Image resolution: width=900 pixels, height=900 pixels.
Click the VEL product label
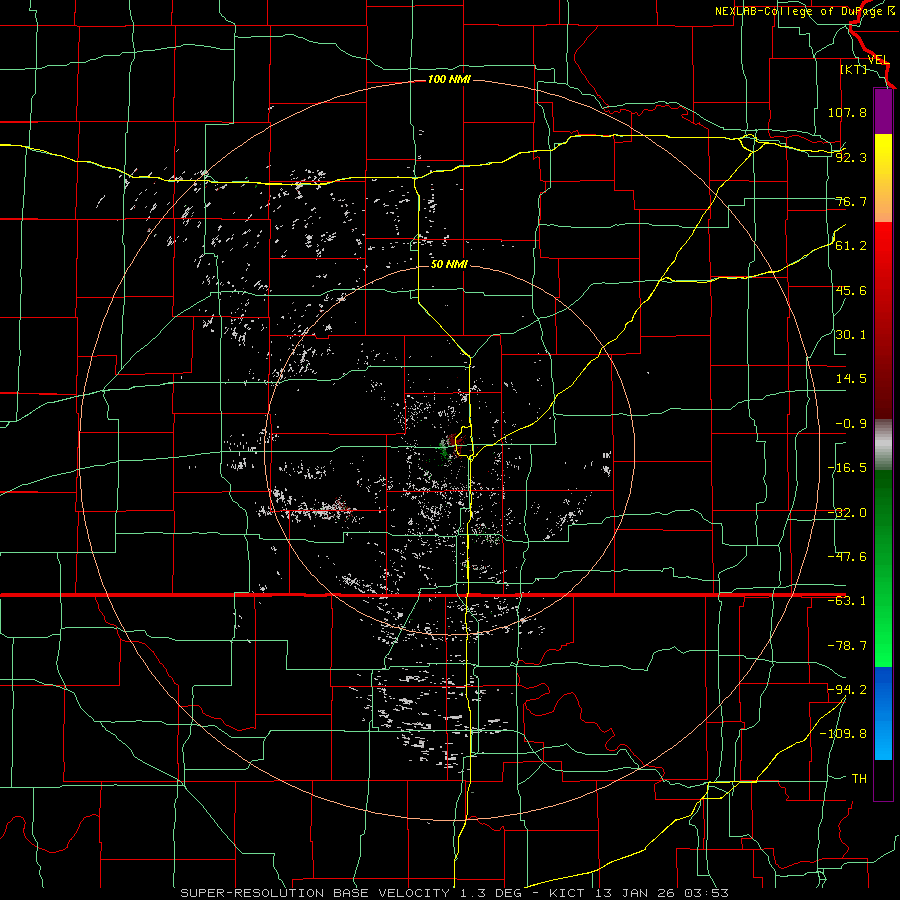tap(878, 60)
